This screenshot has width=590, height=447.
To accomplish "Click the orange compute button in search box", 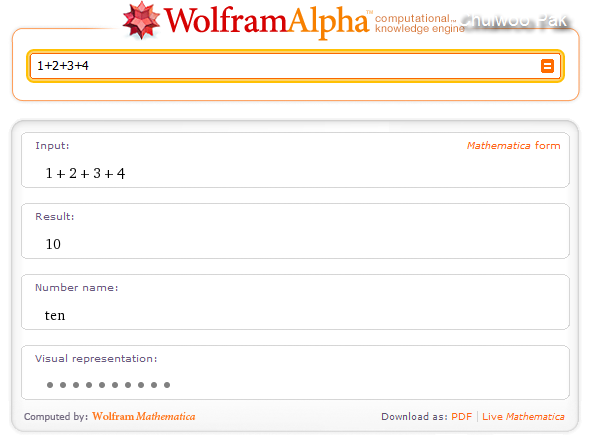I will (x=547, y=66).
